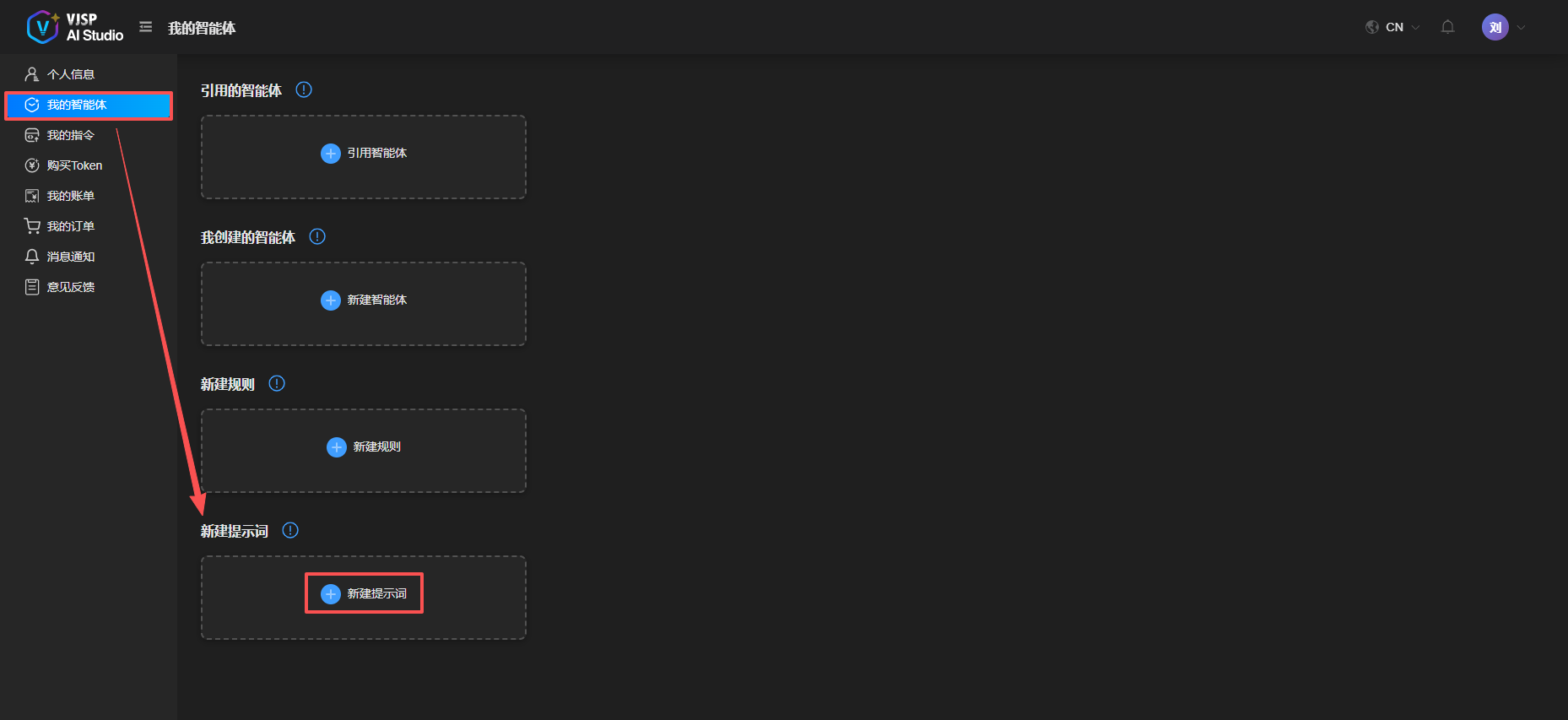Collapse the sidebar with the hamburger icon
The width and height of the screenshot is (1568, 720).
click(x=146, y=27)
